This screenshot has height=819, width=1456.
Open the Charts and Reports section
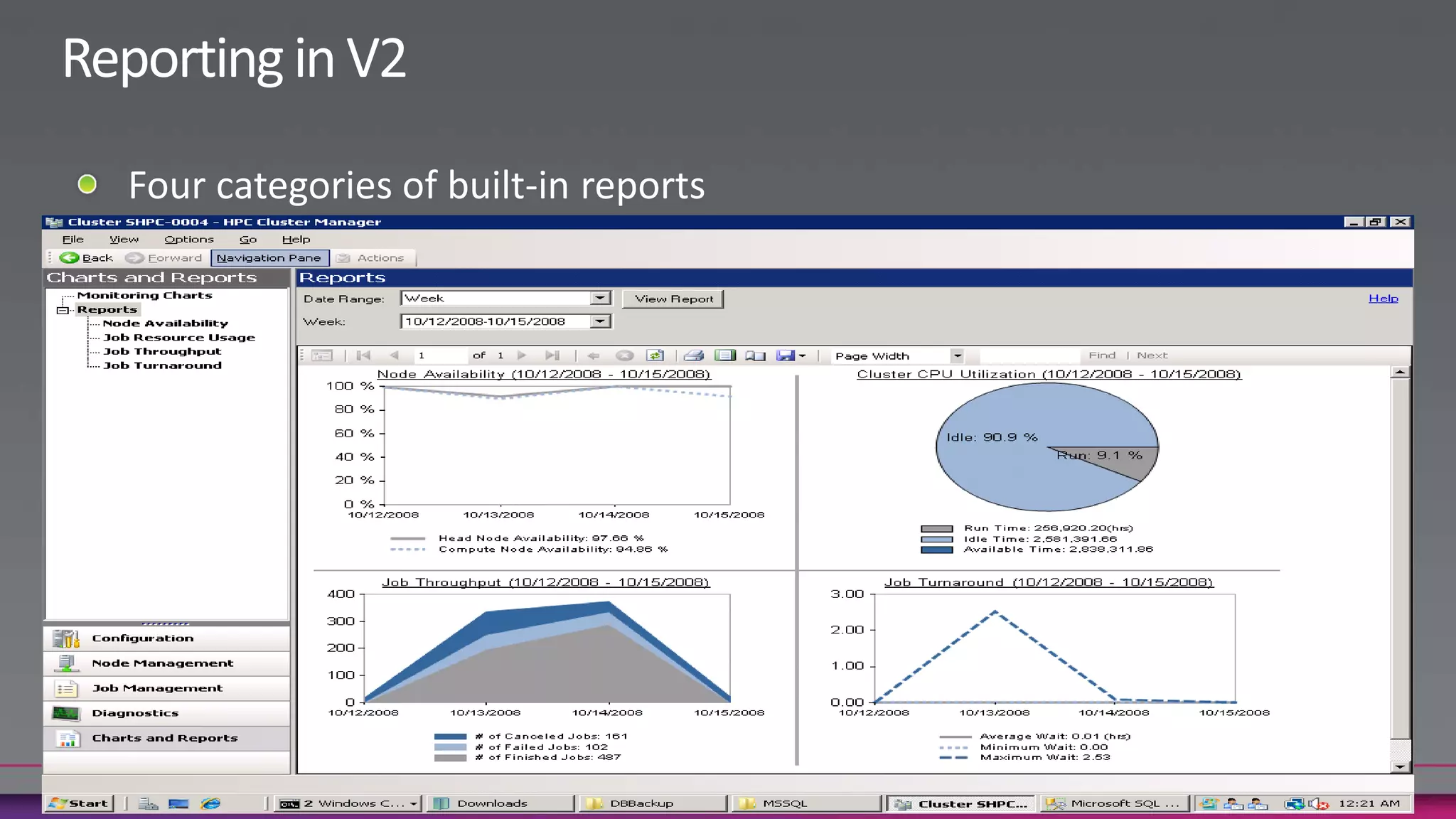[167, 738]
